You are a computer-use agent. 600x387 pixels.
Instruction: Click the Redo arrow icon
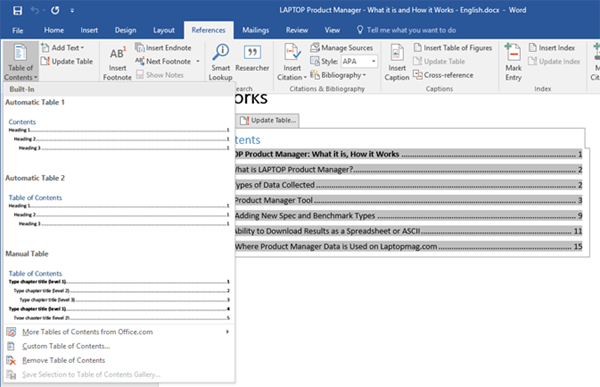(55, 10)
